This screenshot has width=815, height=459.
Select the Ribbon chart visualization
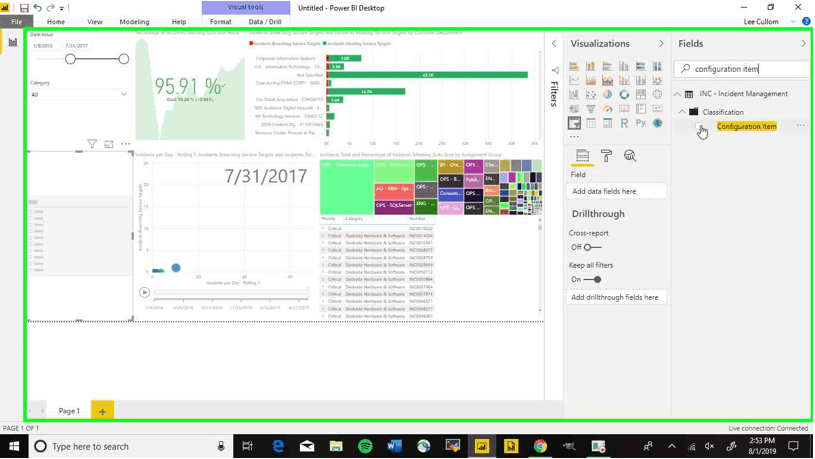pyautogui.click(x=658, y=80)
